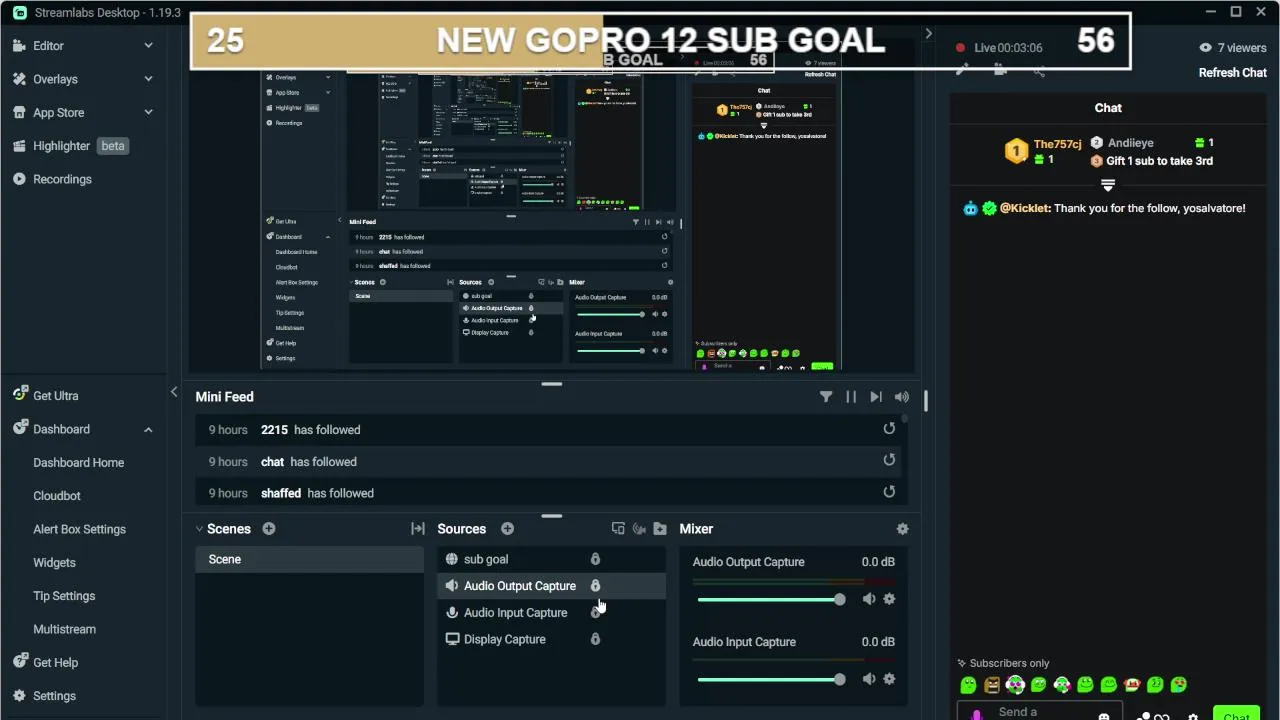Expand the Overlays dropdown chevron
This screenshot has height=720, width=1280.
coord(148,79)
